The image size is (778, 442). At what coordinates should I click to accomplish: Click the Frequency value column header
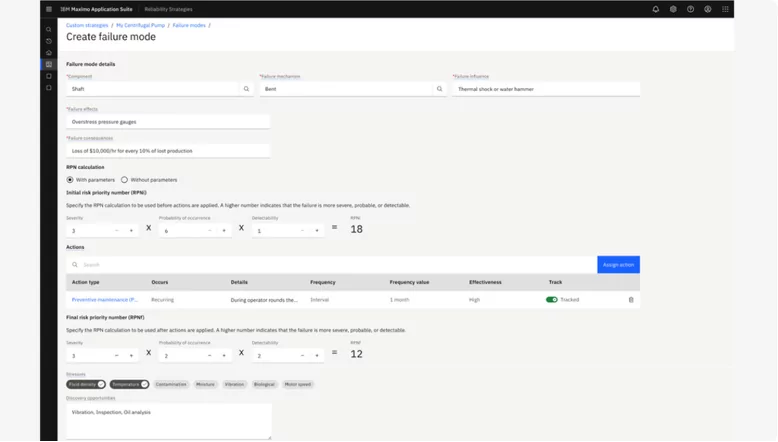point(409,282)
